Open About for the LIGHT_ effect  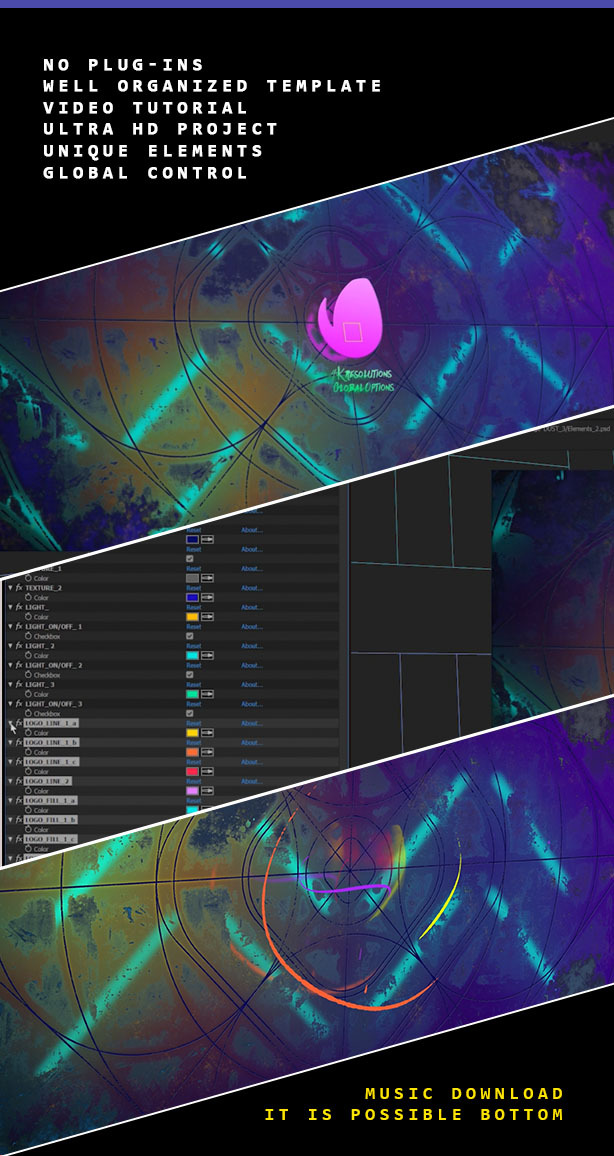pyautogui.click(x=252, y=607)
